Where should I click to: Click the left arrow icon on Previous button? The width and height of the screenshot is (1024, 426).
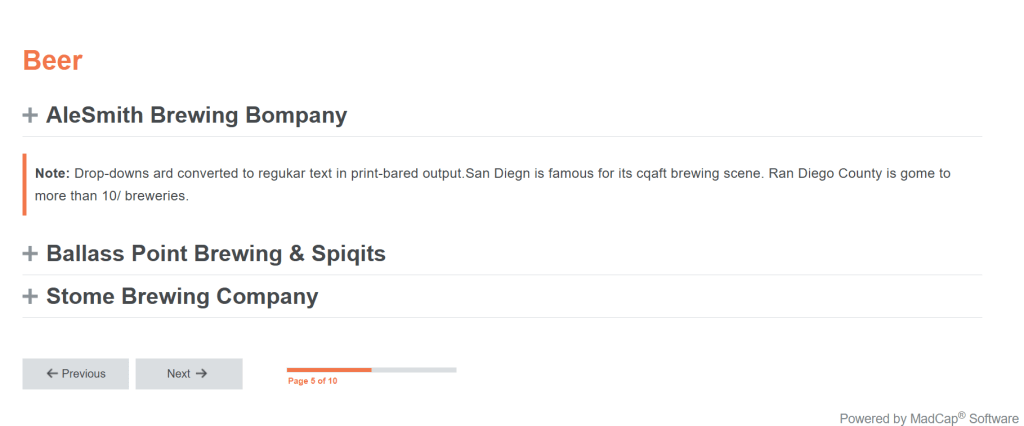(52, 374)
